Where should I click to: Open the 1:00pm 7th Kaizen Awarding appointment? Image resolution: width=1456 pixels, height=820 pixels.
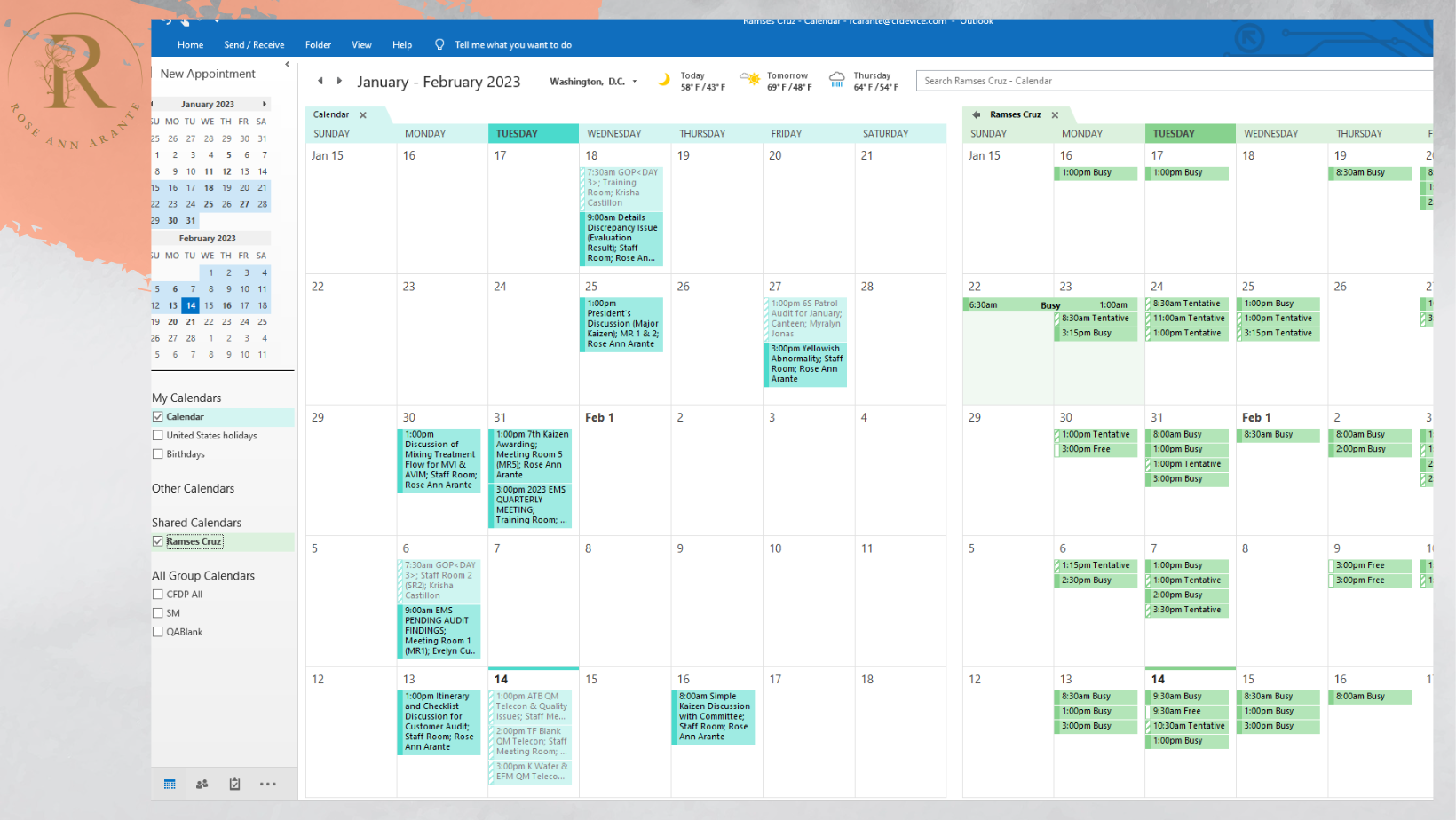530,454
